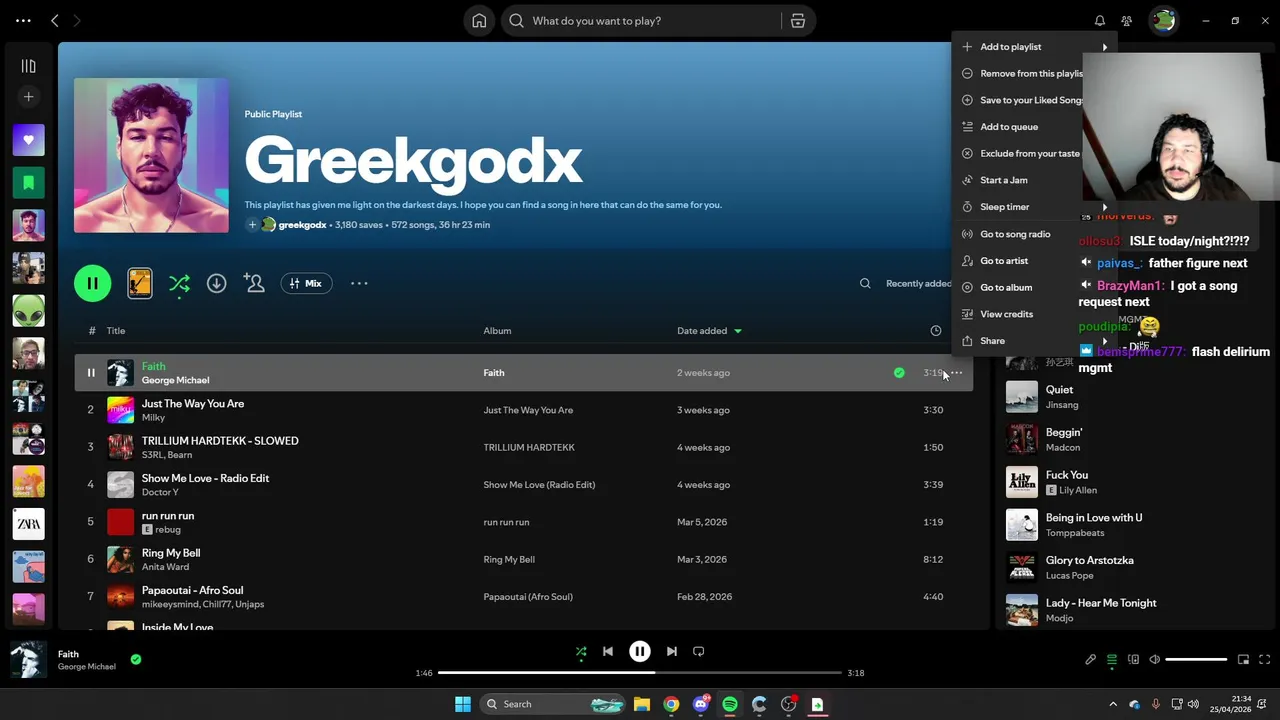Toggle the Queue view icon
The image size is (1280, 720).
(x=1112, y=660)
